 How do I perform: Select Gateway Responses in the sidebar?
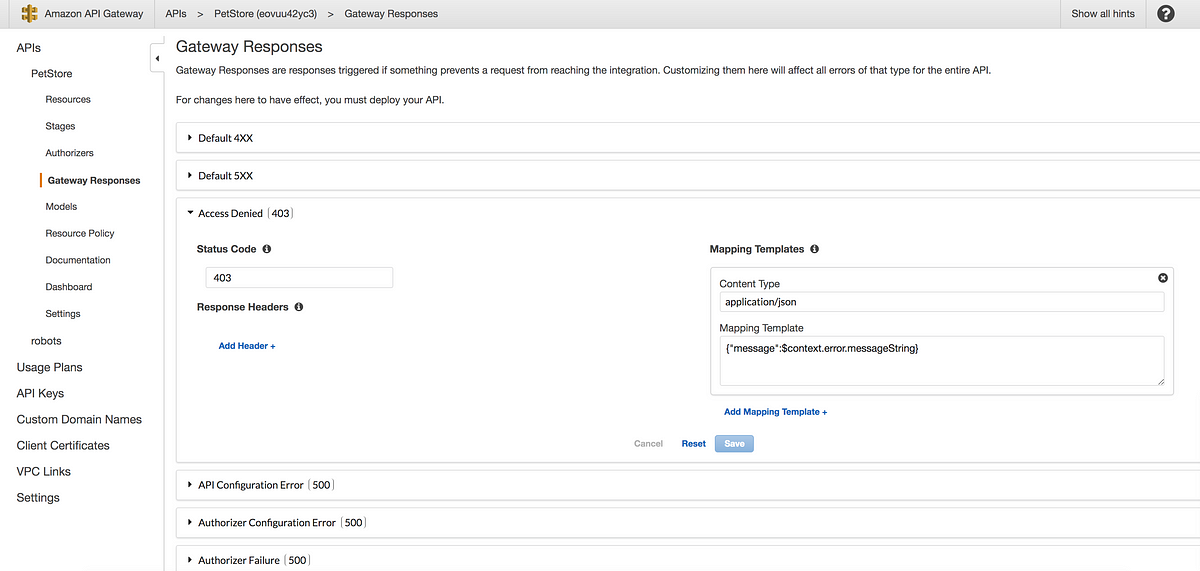94,181
